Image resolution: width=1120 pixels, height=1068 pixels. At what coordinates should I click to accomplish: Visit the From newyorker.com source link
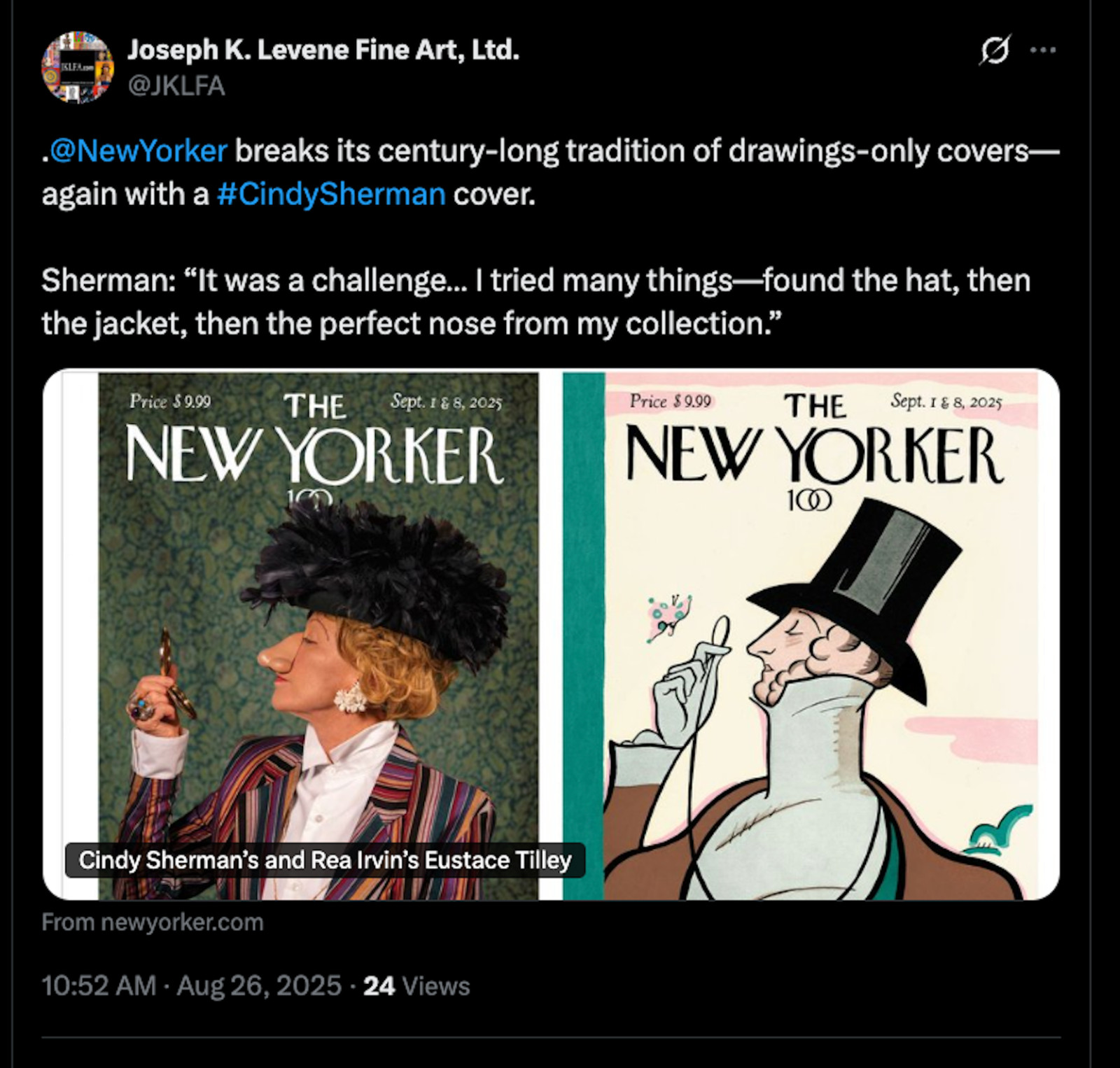click(x=153, y=922)
